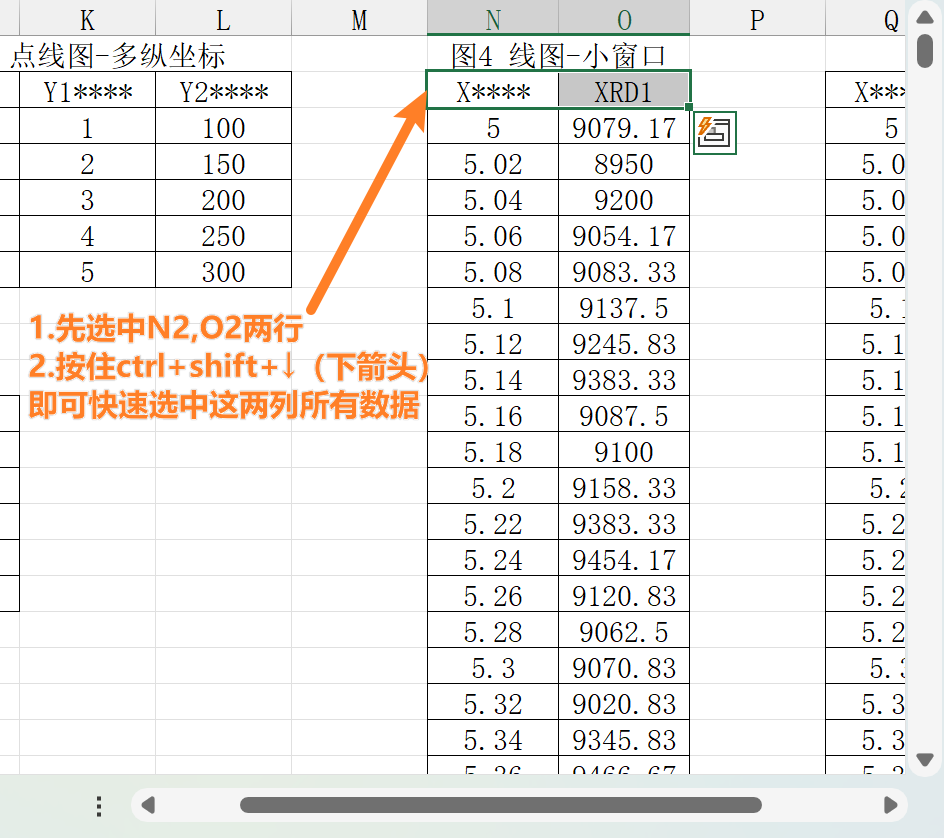Viewport: 944px width, 838px height.
Task: Click the Y2**** header cell
Action: pyautogui.click(x=223, y=91)
